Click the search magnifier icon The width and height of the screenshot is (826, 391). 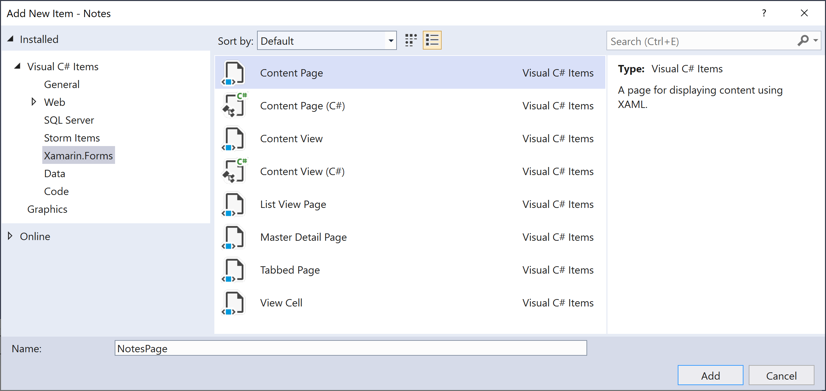click(x=803, y=41)
